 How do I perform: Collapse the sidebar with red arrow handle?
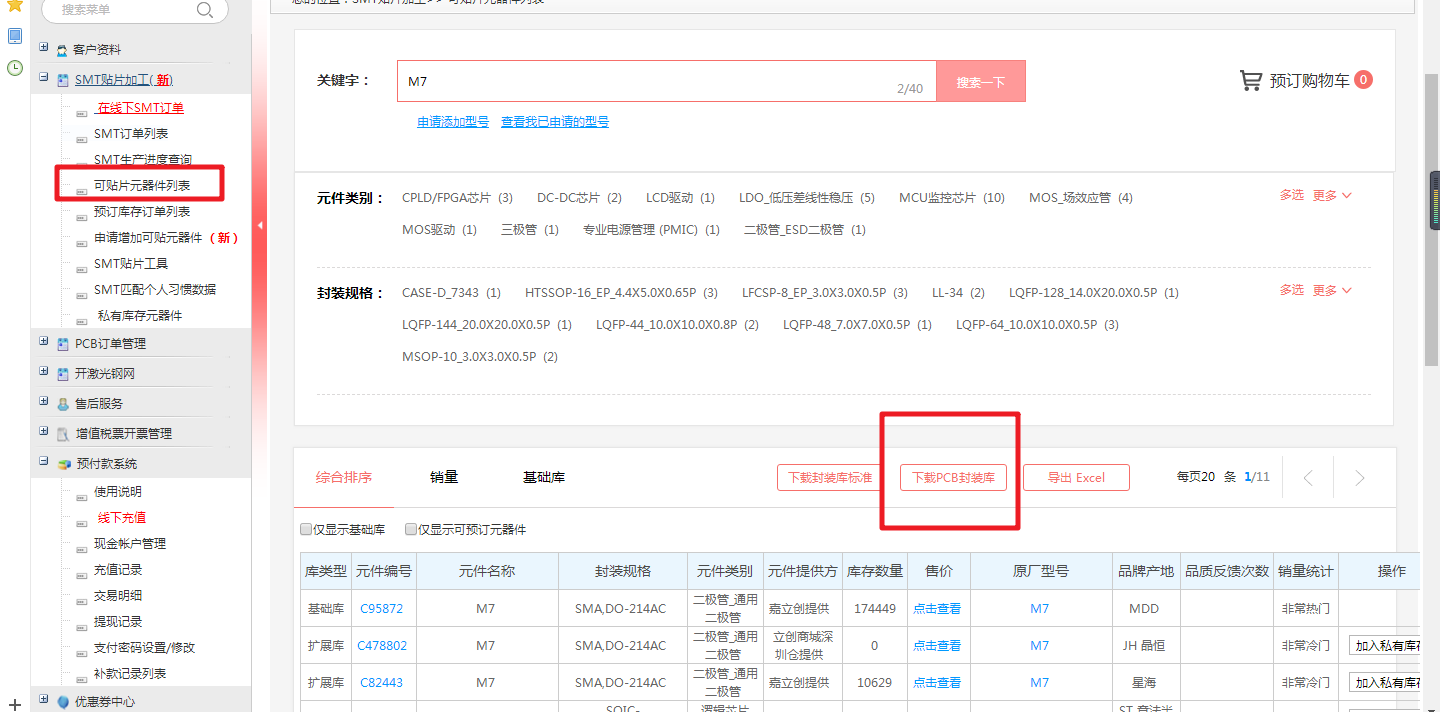[x=260, y=226]
